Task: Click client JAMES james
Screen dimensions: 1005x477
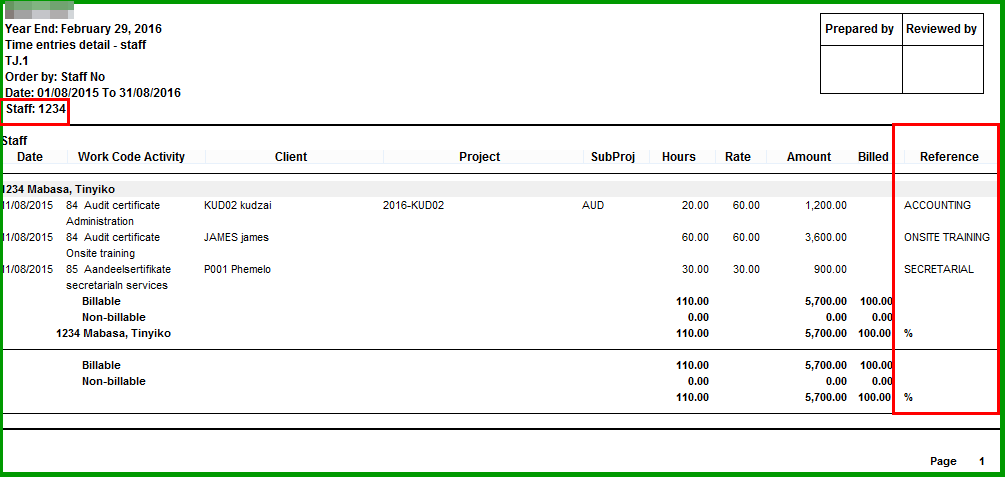Action: coord(236,237)
